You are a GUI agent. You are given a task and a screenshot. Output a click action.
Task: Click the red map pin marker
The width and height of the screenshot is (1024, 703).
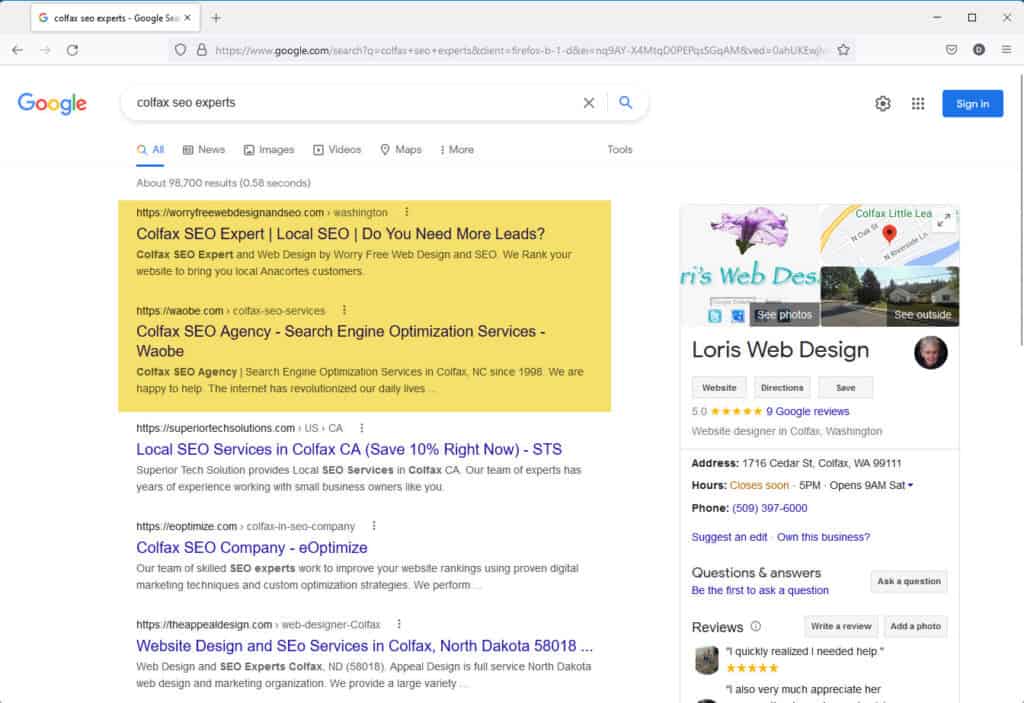889,233
